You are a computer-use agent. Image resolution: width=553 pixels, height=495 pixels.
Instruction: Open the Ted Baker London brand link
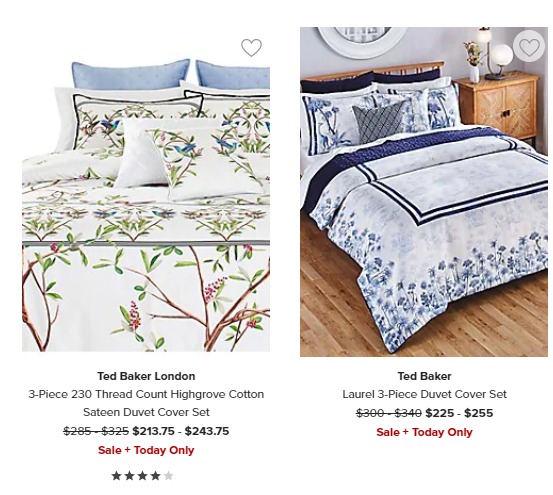(146, 376)
